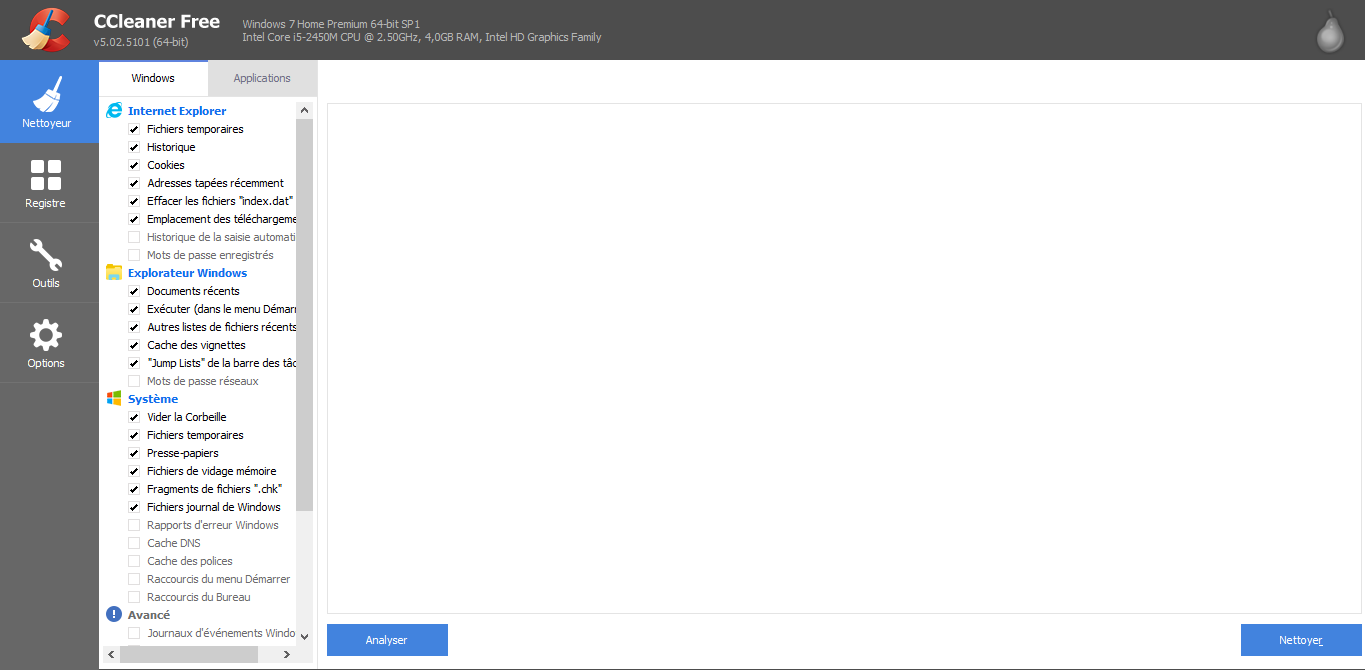Click the Analyser button
1365x670 pixels.
pyautogui.click(x=387, y=640)
